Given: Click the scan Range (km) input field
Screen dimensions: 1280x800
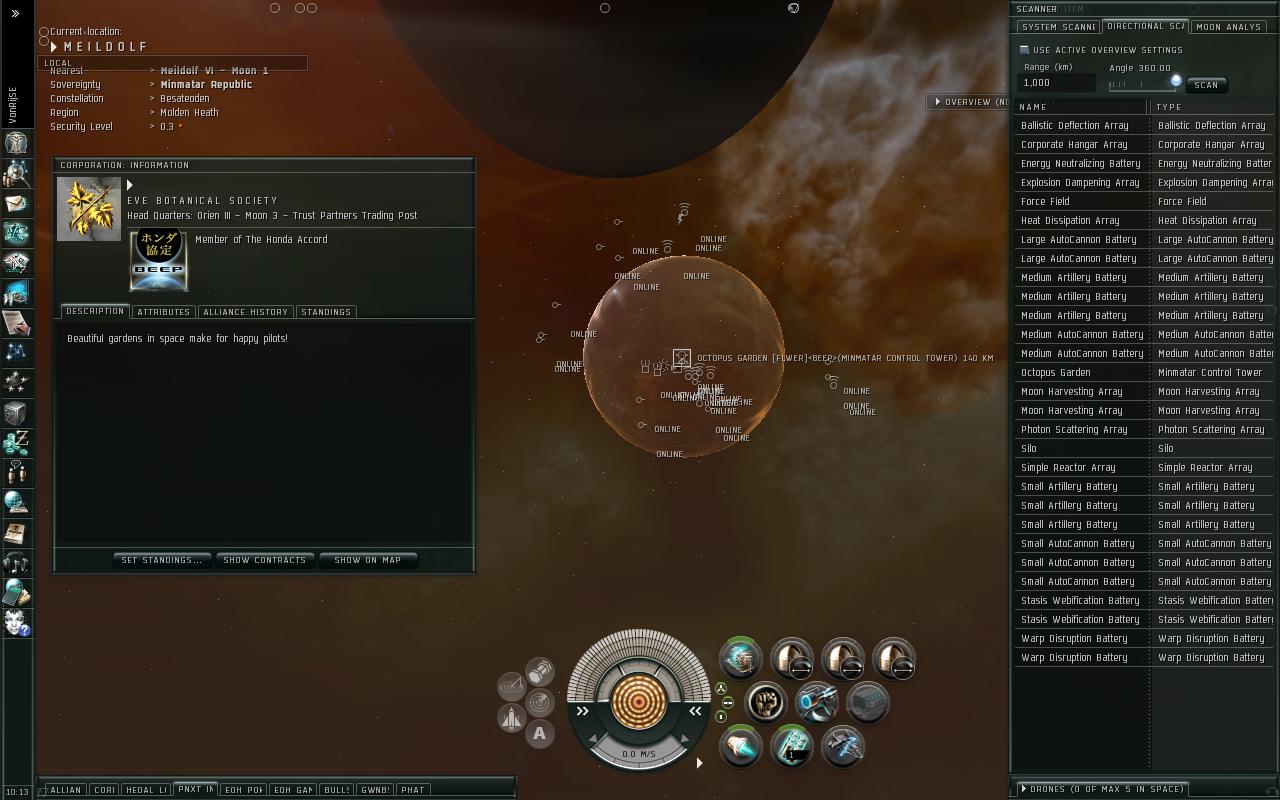Looking at the screenshot, I should tap(1056, 83).
